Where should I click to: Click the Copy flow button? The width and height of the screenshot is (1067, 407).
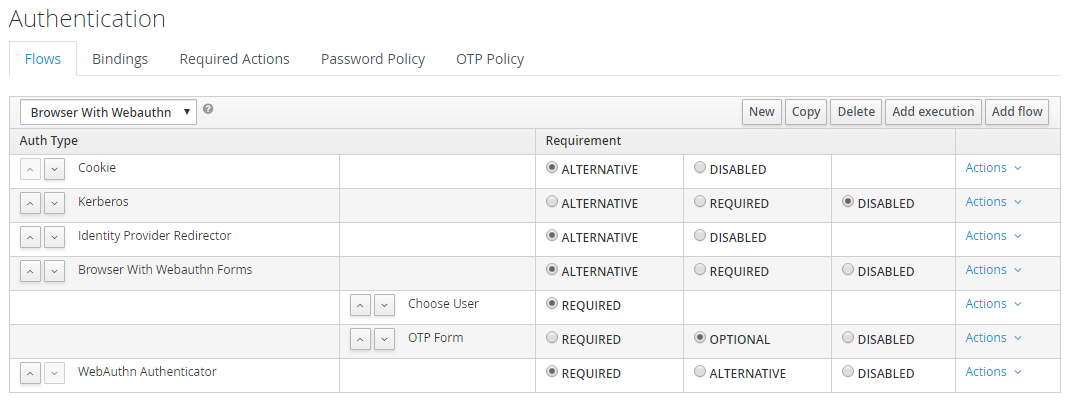click(x=806, y=112)
